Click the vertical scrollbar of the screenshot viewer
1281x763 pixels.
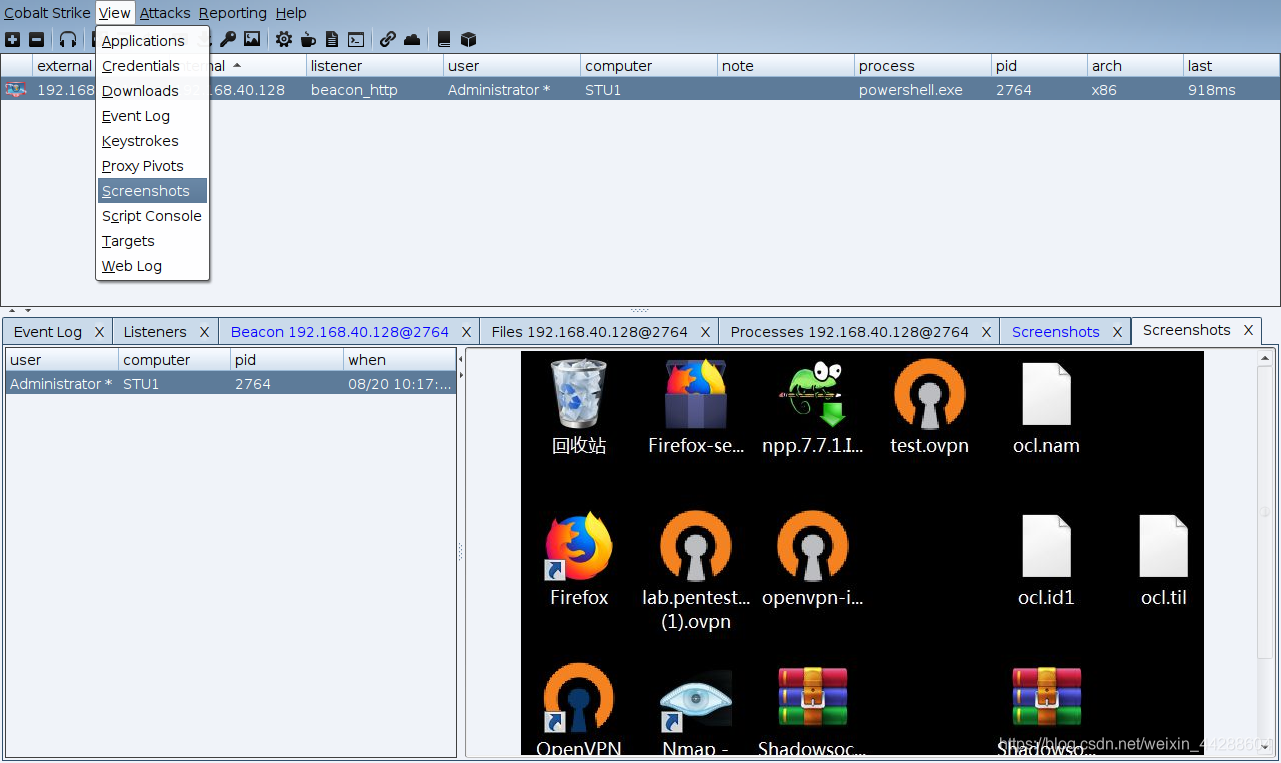pyautogui.click(x=1266, y=510)
